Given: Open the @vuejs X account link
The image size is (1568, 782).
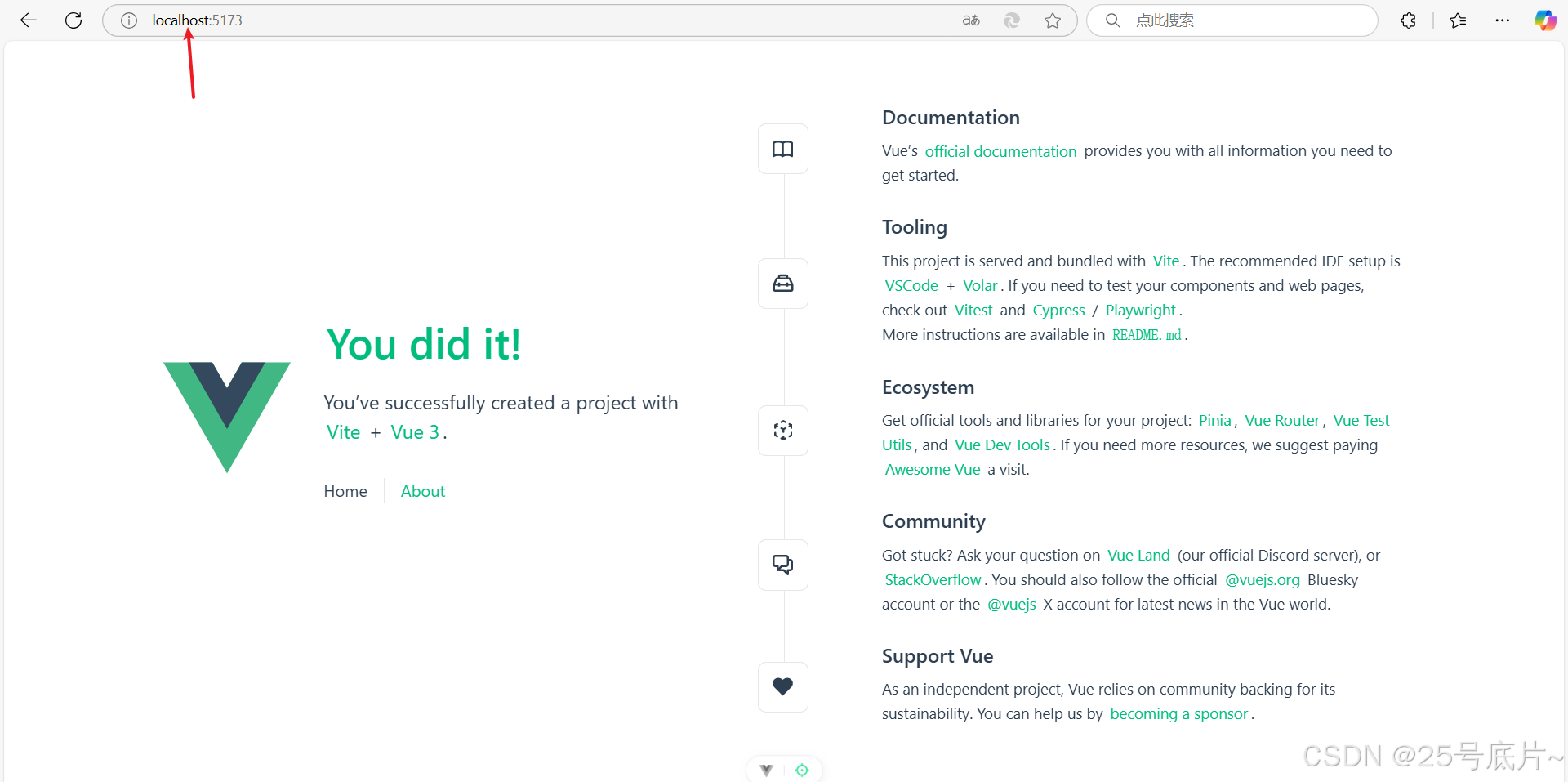Looking at the screenshot, I should [x=1011, y=605].
